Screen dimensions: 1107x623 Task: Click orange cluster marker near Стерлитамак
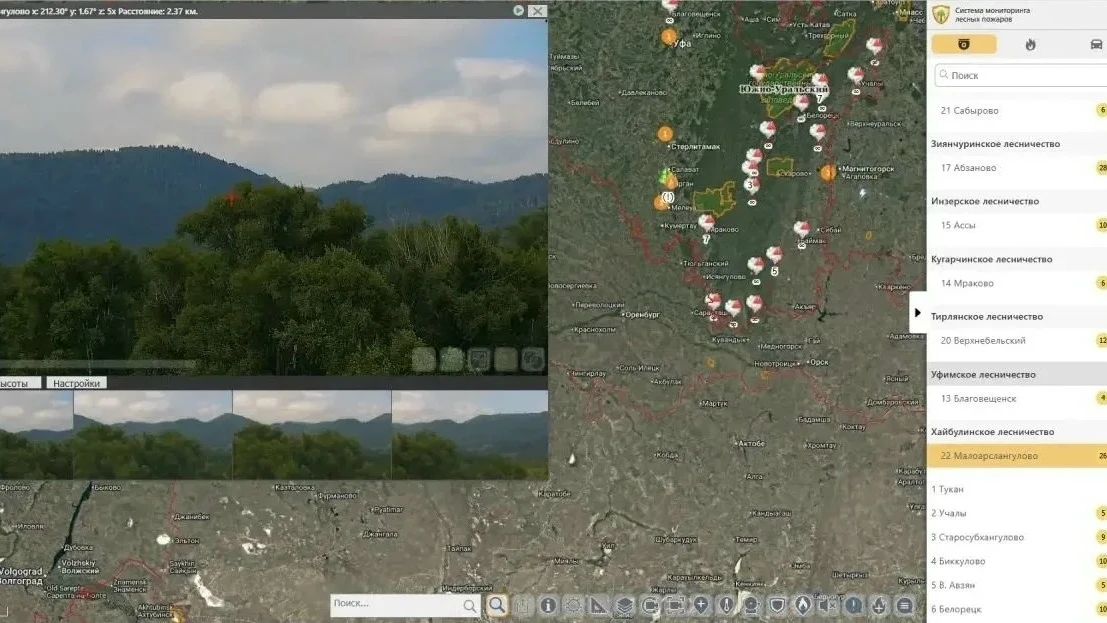pos(664,134)
